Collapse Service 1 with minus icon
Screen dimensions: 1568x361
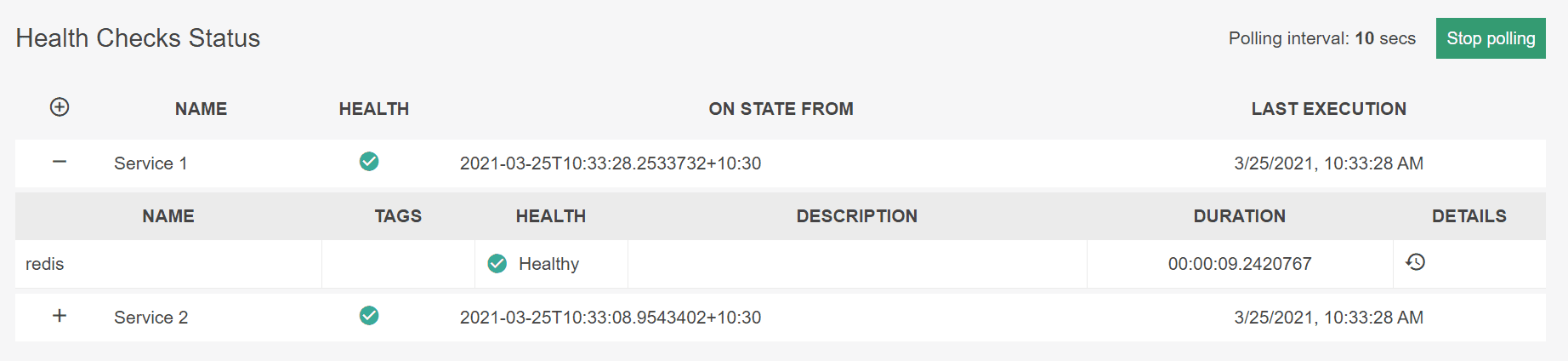60,162
